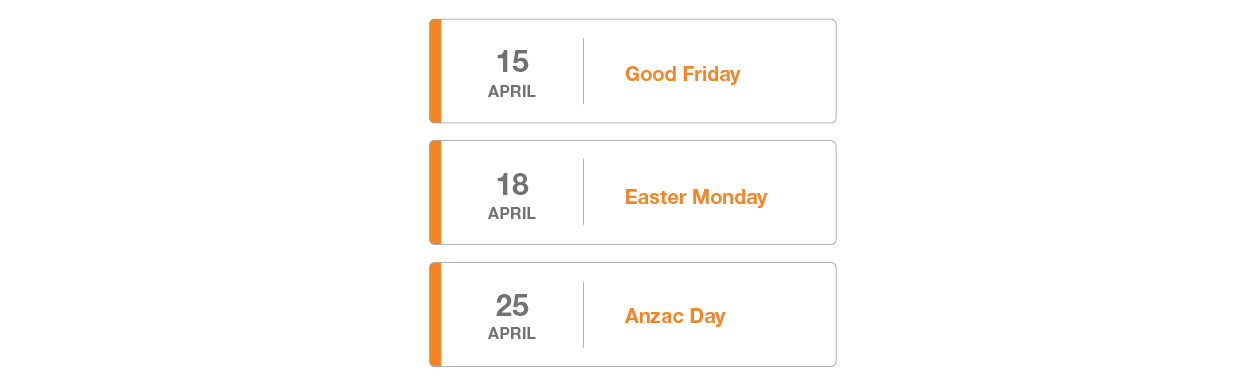Click the date number 25
This screenshot has width=1260, height=383.
512,305
